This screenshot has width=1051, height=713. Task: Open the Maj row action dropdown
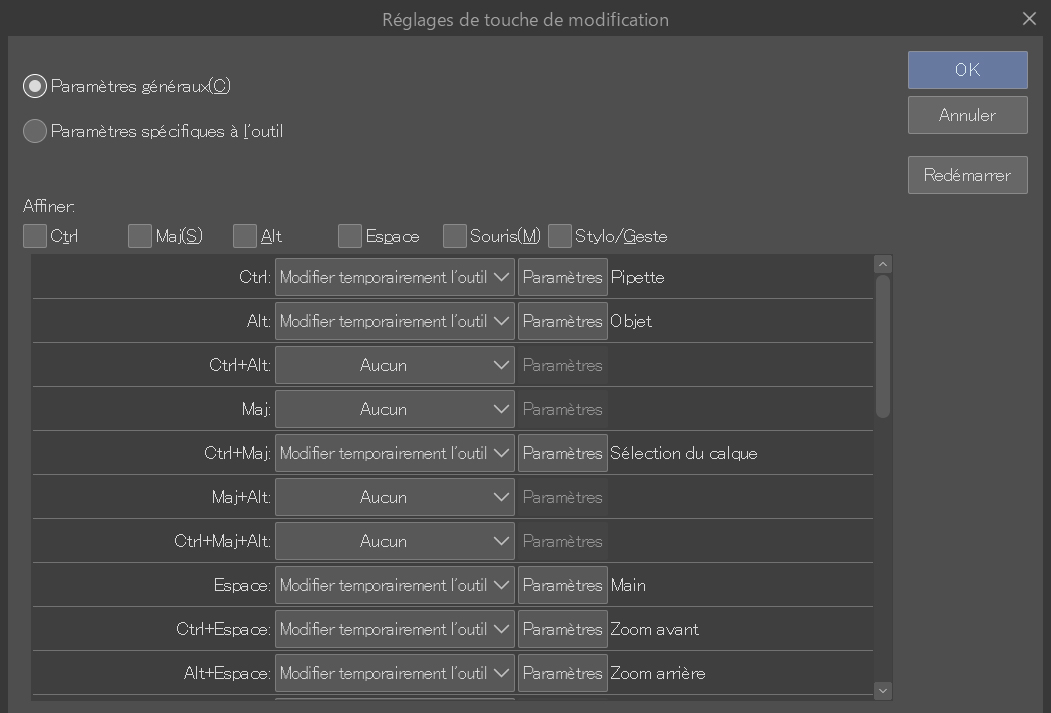[394, 409]
